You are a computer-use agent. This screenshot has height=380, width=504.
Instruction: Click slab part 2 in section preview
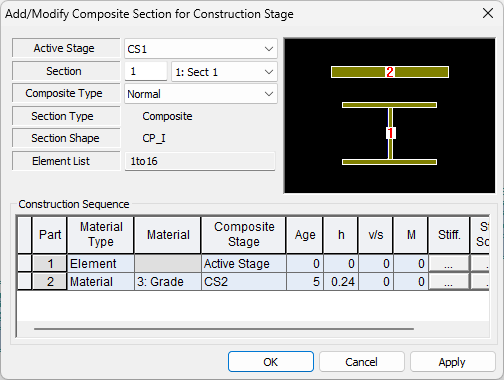pyautogui.click(x=390, y=72)
